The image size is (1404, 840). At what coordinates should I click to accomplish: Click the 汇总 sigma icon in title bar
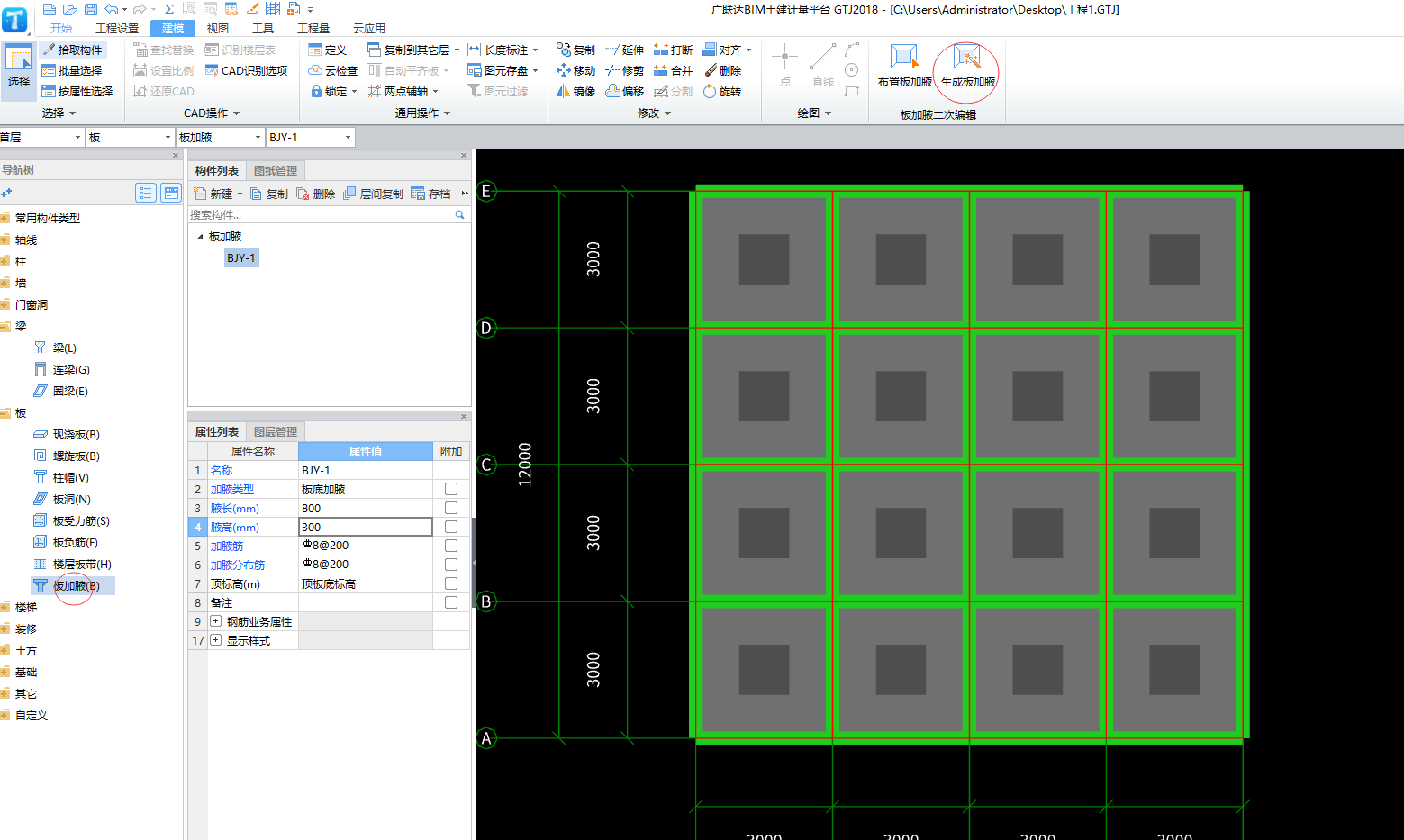tap(169, 9)
